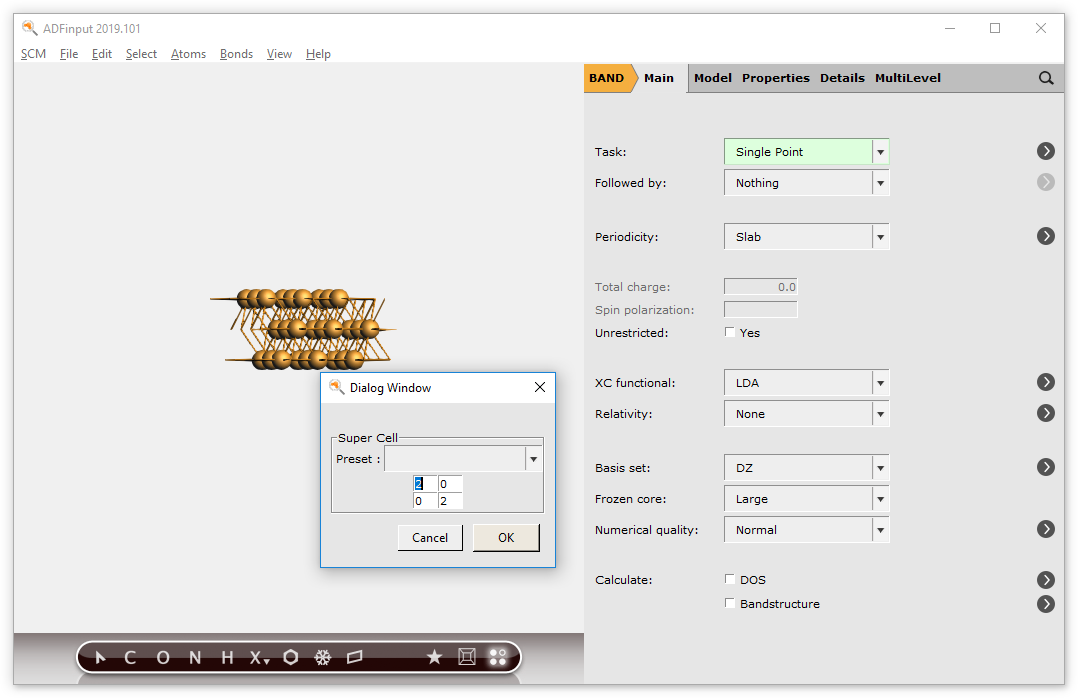The width and height of the screenshot is (1078, 698).
Task: Enable the Bandstructure calculation checkbox
Action: point(730,604)
